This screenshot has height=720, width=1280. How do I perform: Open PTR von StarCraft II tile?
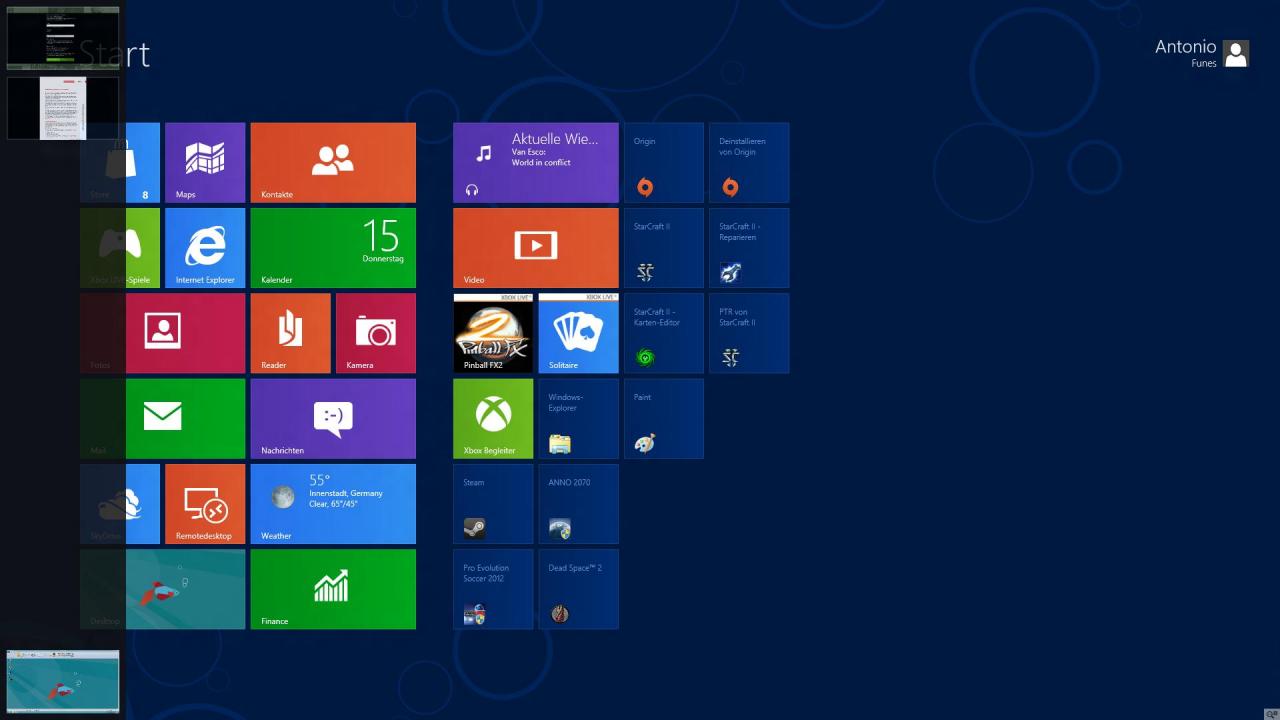click(x=749, y=333)
